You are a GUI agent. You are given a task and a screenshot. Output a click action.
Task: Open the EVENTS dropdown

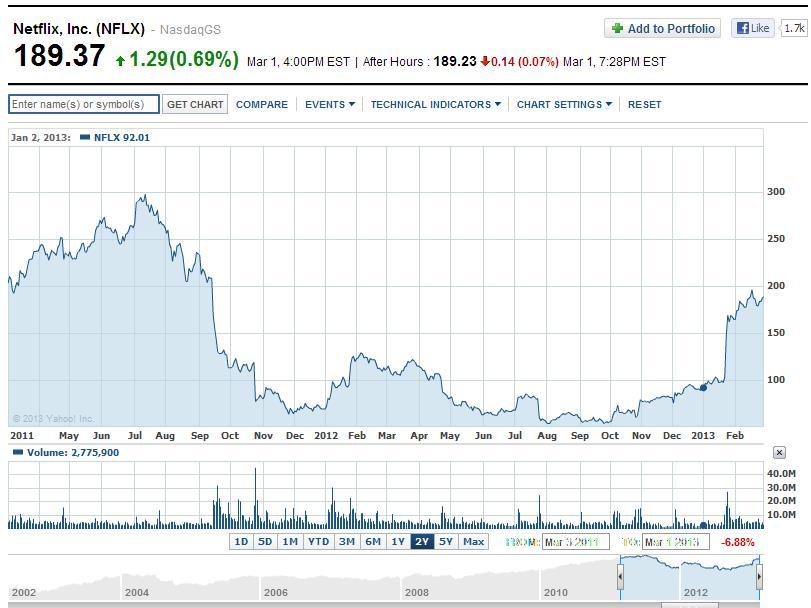[x=329, y=104]
